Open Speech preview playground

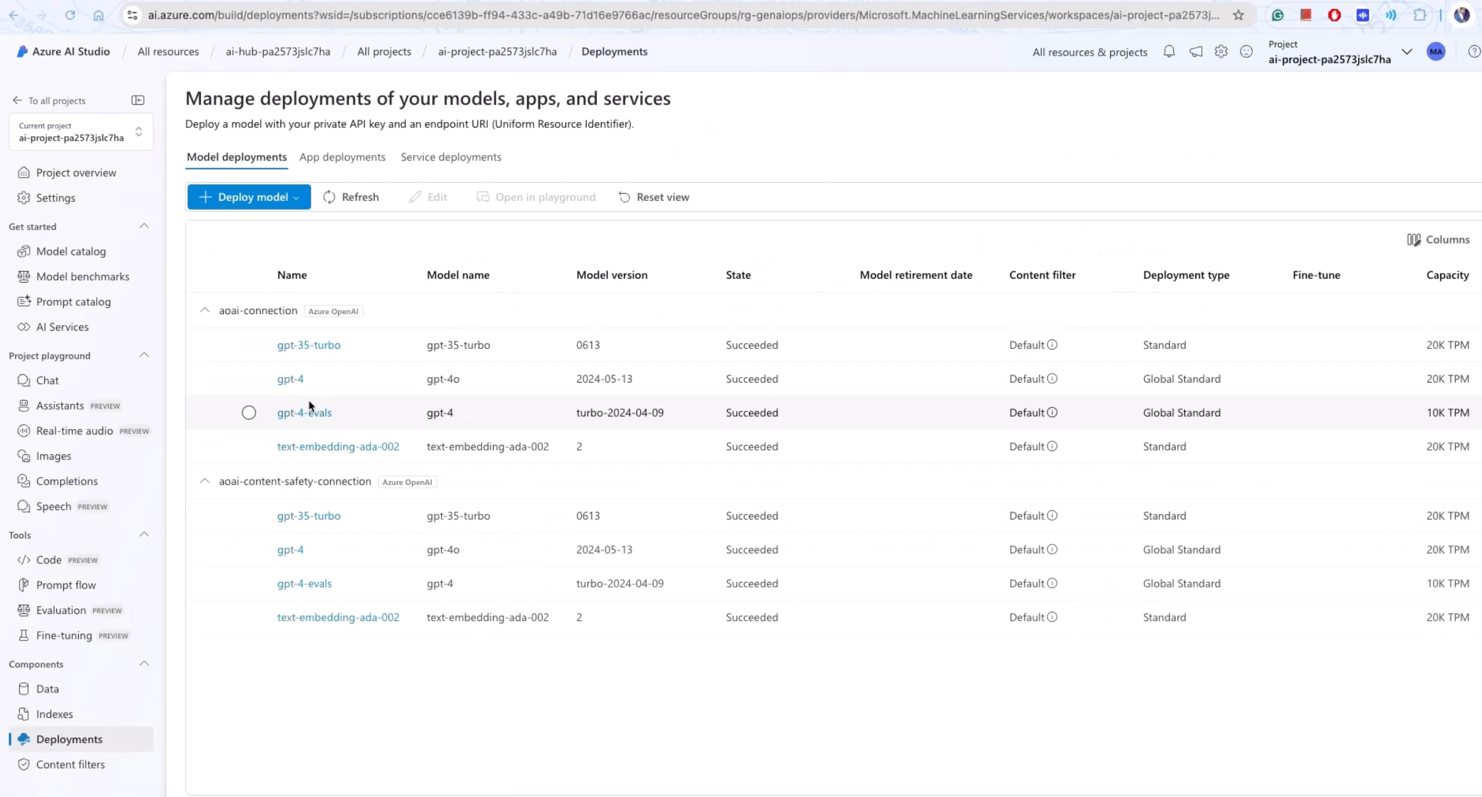pos(53,506)
